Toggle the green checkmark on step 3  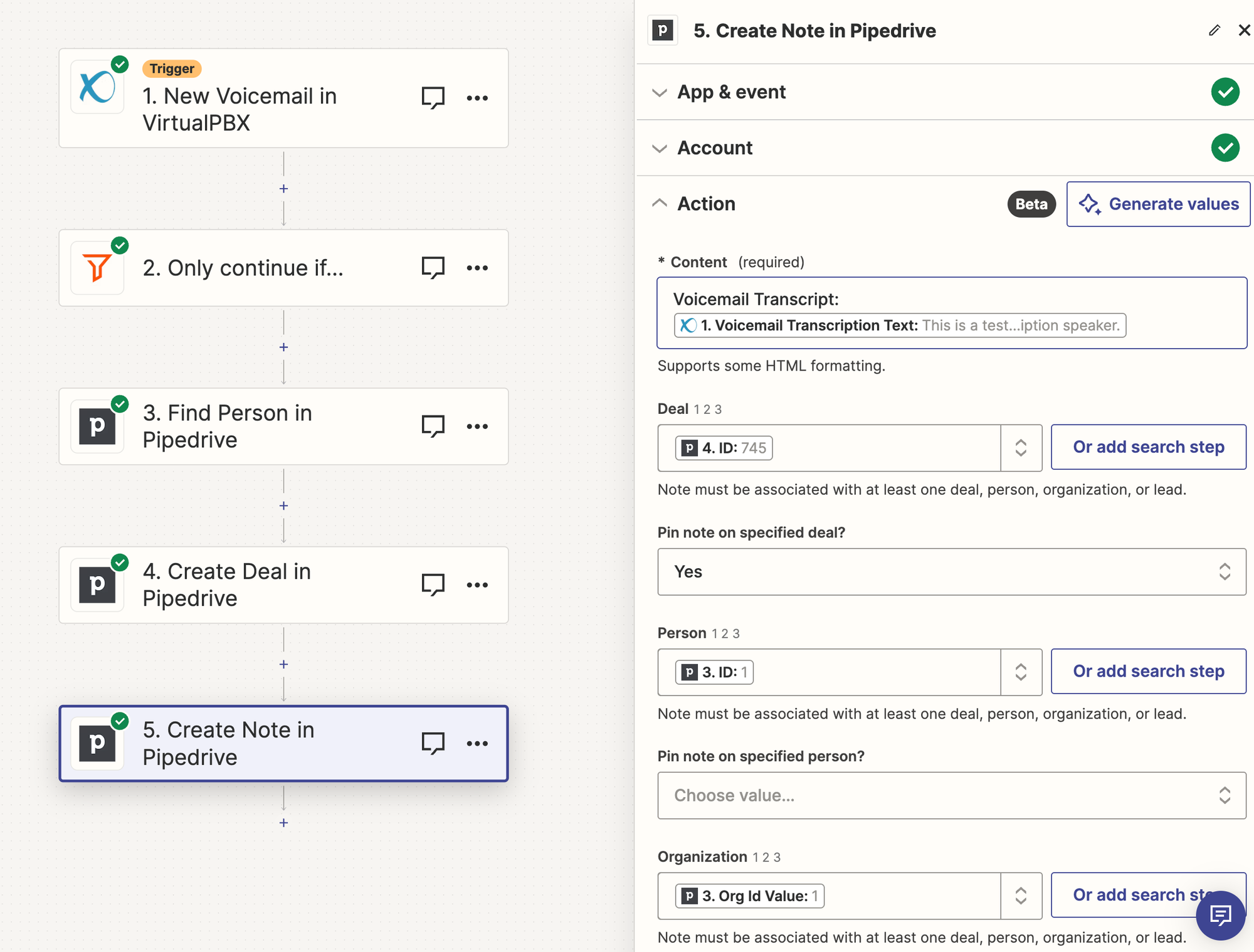tap(119, 400)
